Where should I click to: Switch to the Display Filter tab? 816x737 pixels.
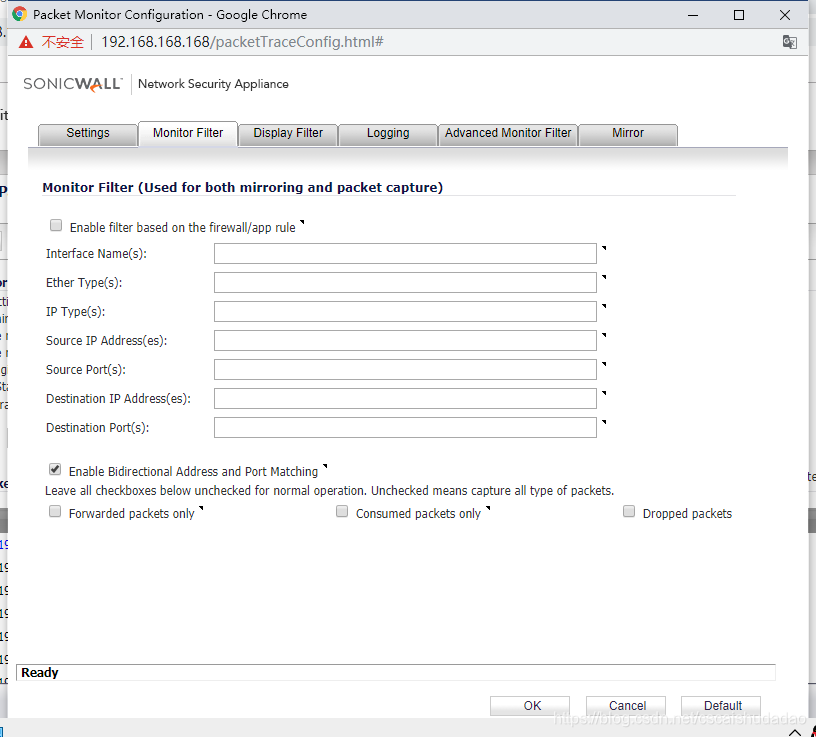288,134
